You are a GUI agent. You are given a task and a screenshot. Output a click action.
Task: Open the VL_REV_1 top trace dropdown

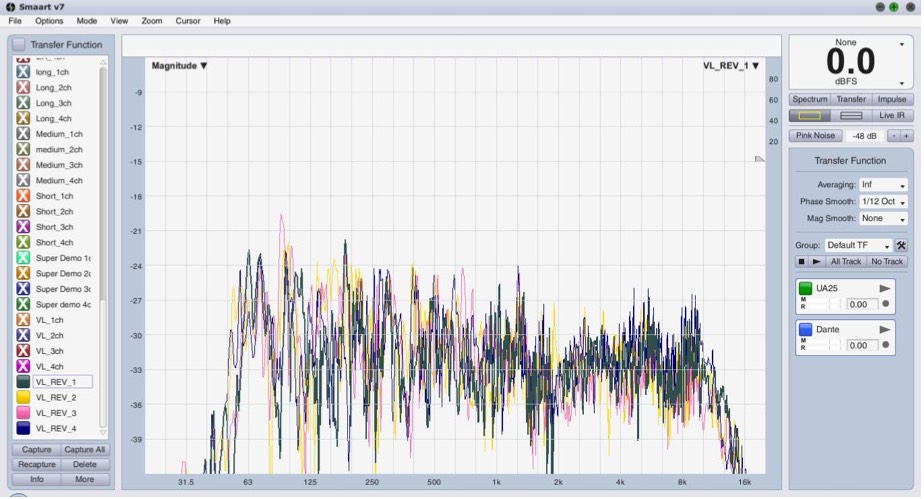click(731, 65)
